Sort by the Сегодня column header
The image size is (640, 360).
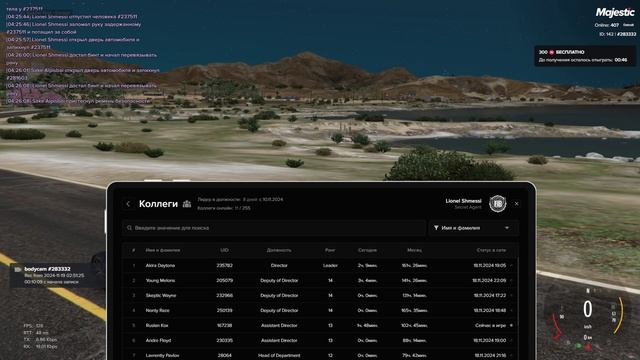(x=367, y=250)
